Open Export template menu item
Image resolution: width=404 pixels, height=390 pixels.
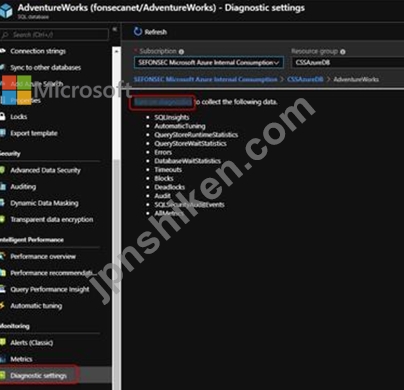coord(34,133)
